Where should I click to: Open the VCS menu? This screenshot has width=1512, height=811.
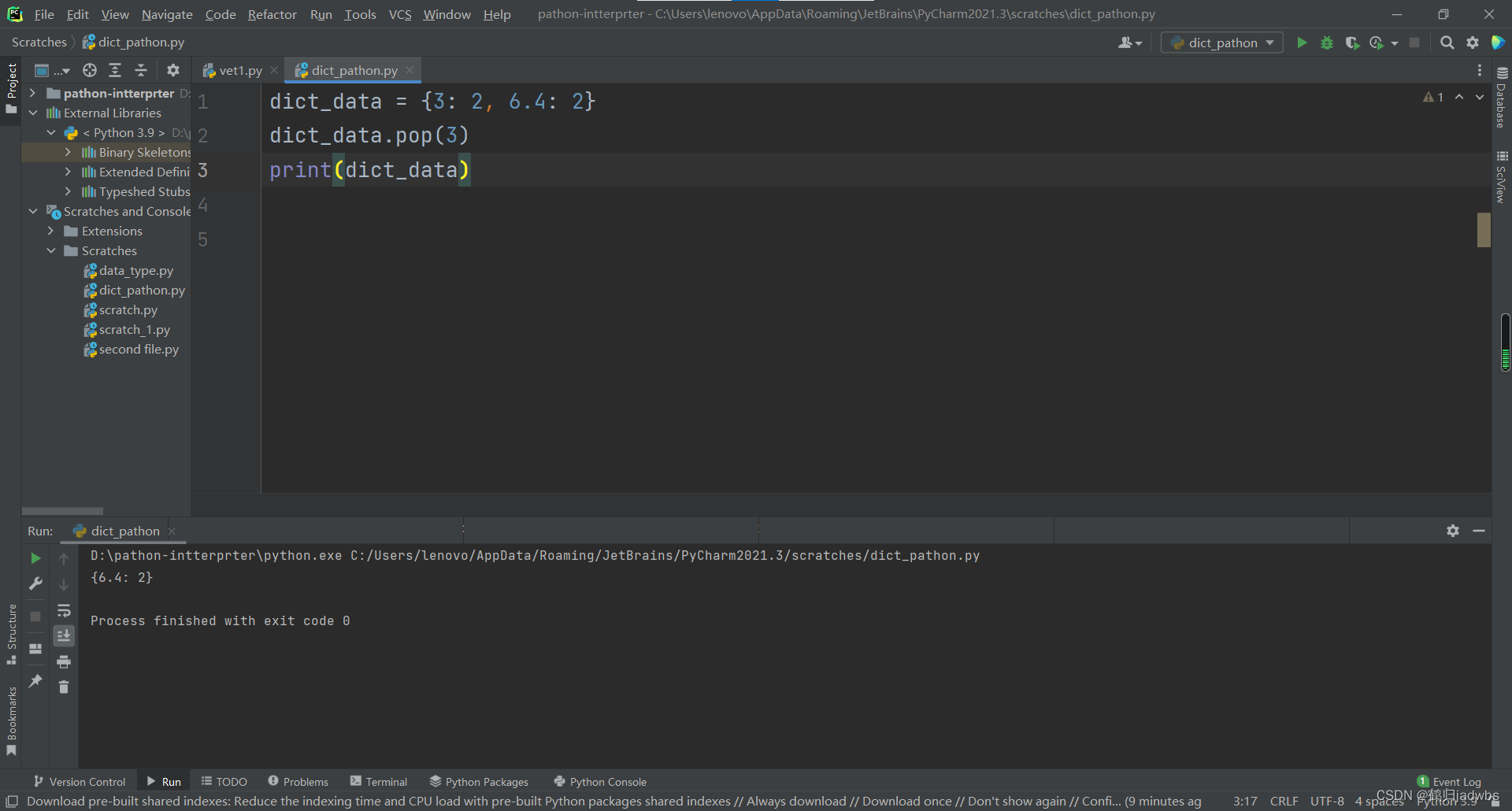coord(400,14)
